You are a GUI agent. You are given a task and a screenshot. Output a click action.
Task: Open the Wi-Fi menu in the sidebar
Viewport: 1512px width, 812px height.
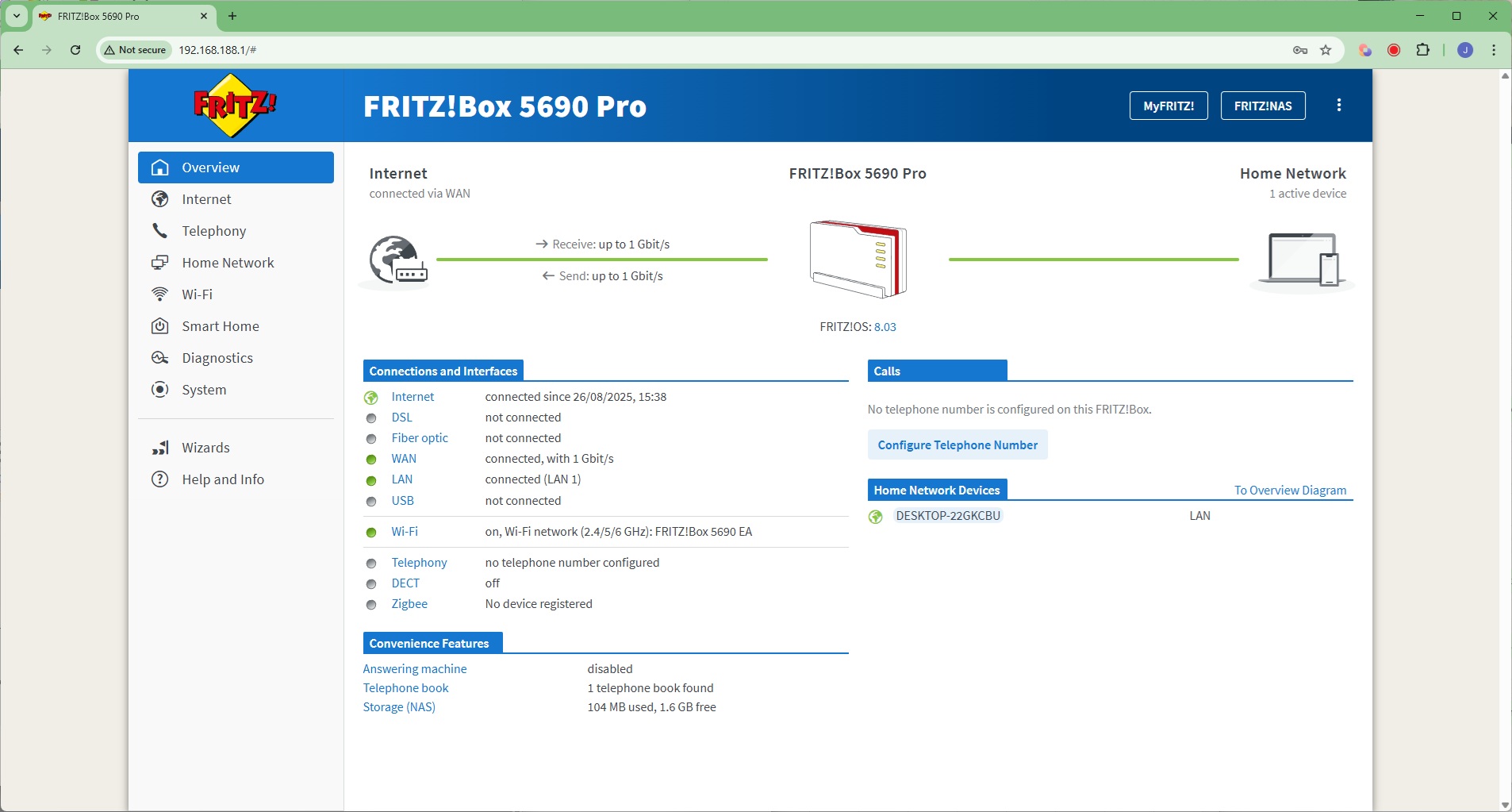click(x=236, y=294)
